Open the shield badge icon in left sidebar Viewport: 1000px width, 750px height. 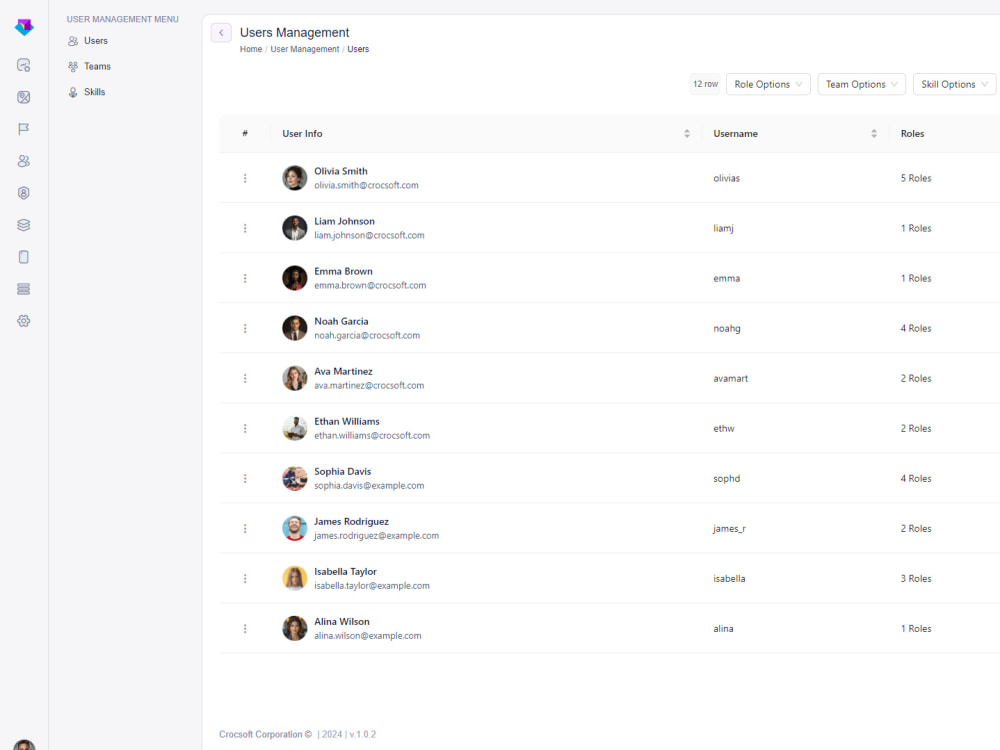24,193
